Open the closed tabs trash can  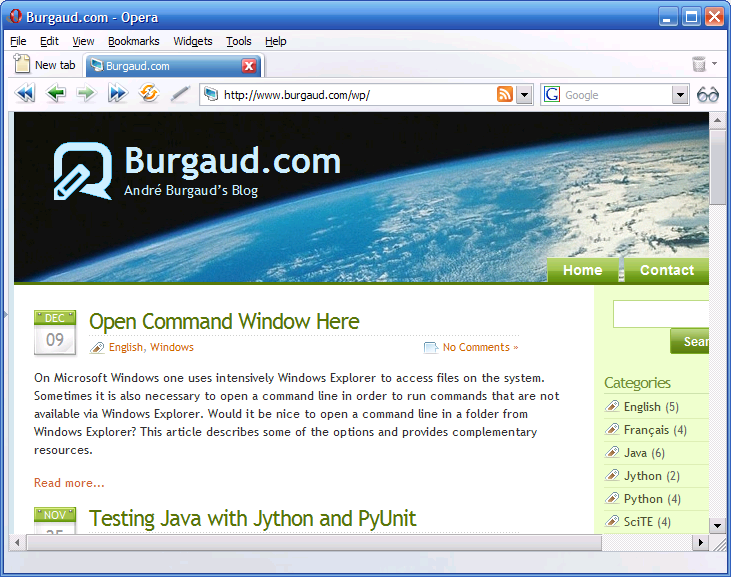[699, 63]
